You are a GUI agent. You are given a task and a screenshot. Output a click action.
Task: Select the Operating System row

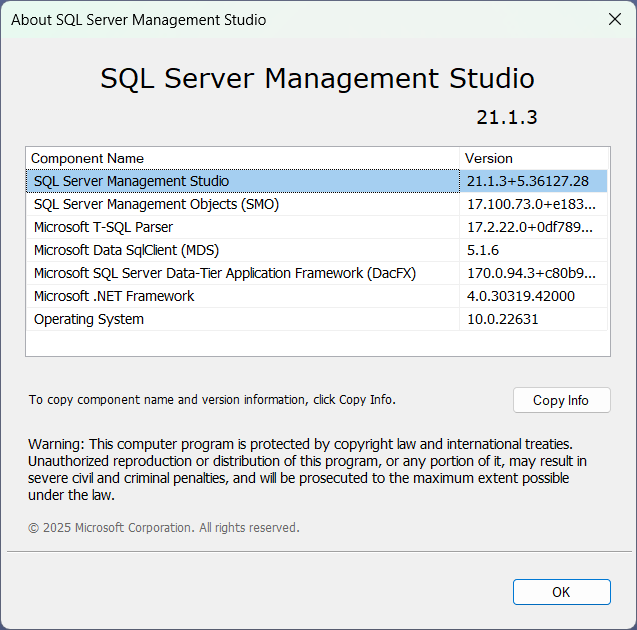pyautogui.click(x=317, y=319)
